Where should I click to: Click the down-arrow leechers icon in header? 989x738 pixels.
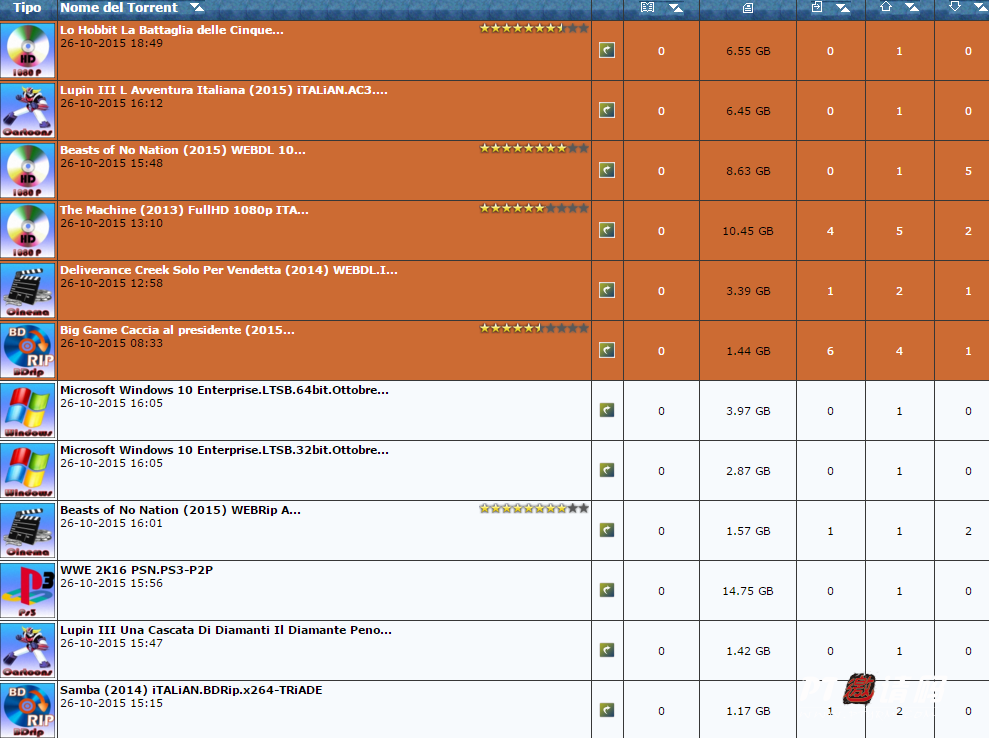click(x=955, y=6)
